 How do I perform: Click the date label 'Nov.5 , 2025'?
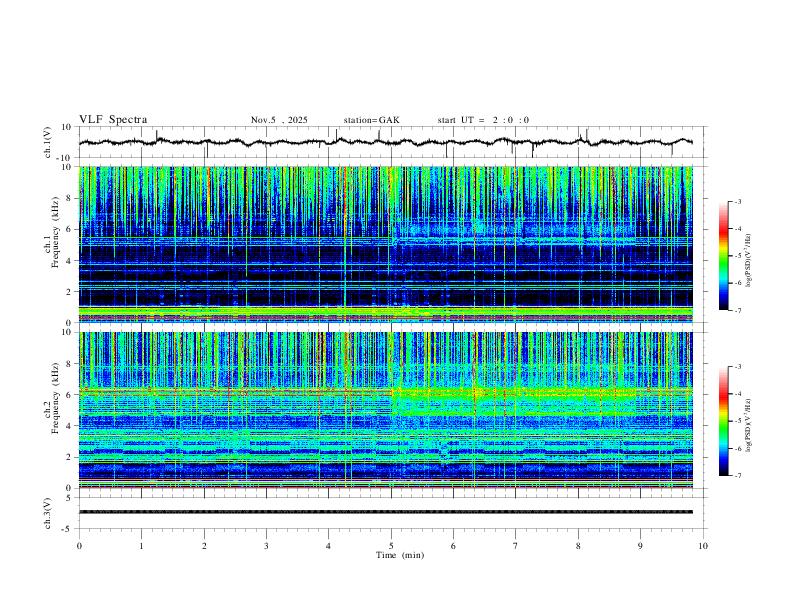(x=279, y=120)
